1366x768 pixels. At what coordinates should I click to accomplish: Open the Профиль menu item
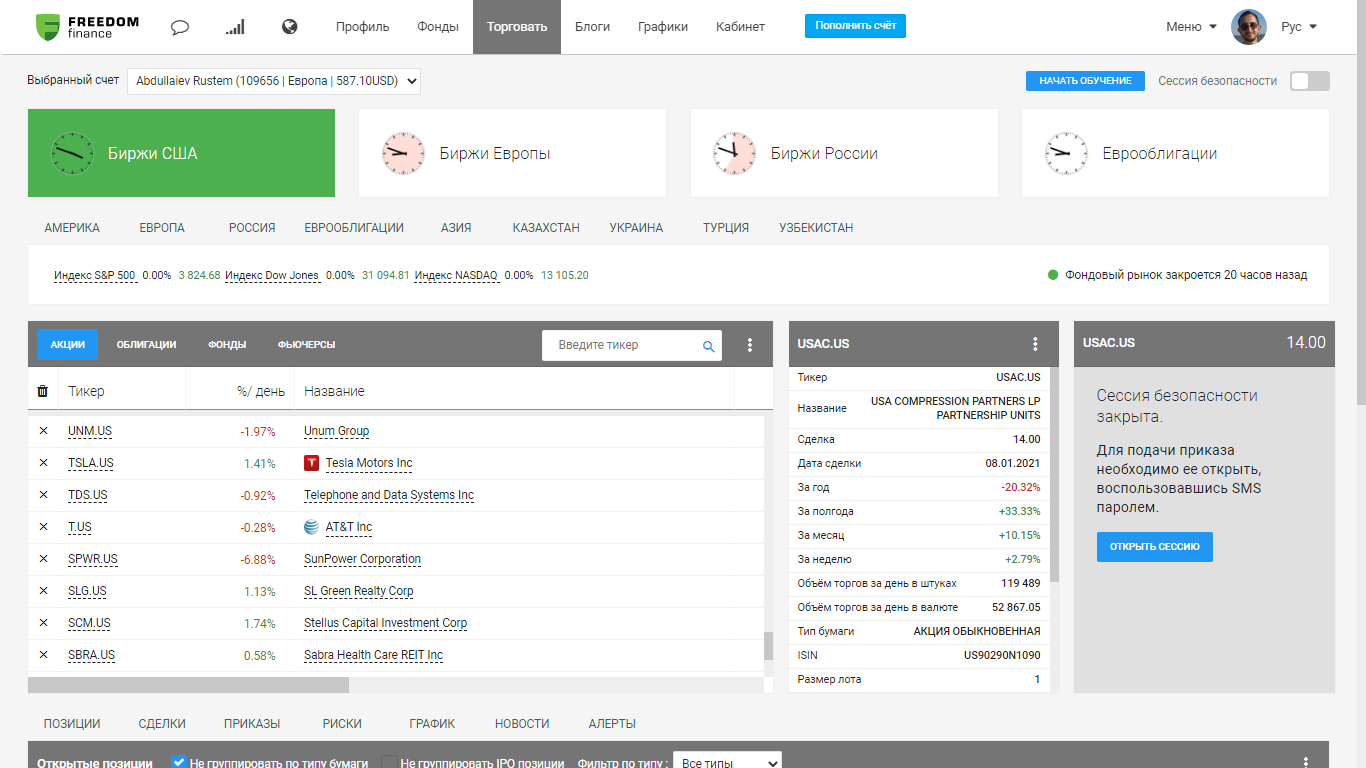(362, 27)
